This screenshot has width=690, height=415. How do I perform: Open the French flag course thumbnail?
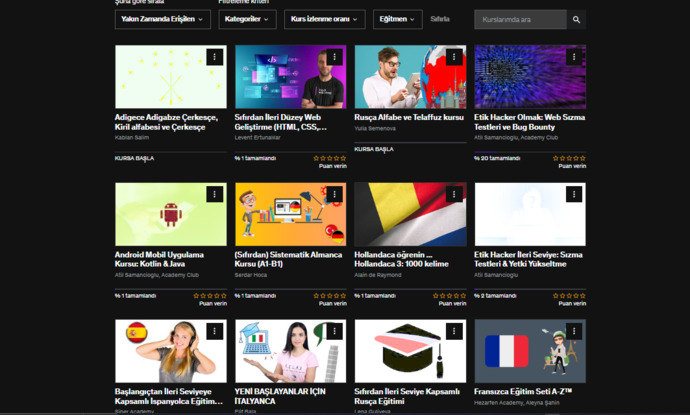coord(530,351)
